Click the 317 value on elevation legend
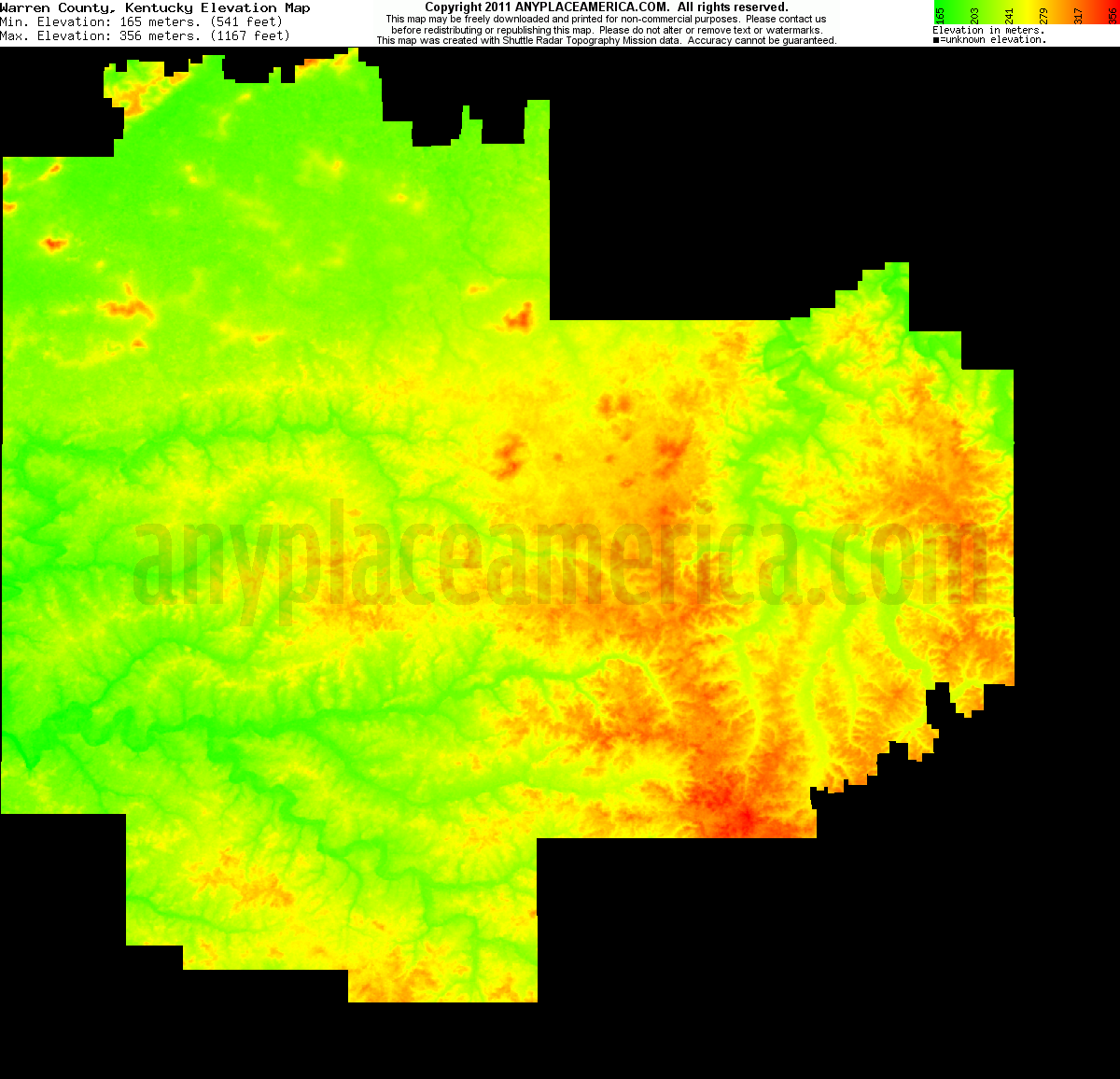 [x=1078, y=14]
